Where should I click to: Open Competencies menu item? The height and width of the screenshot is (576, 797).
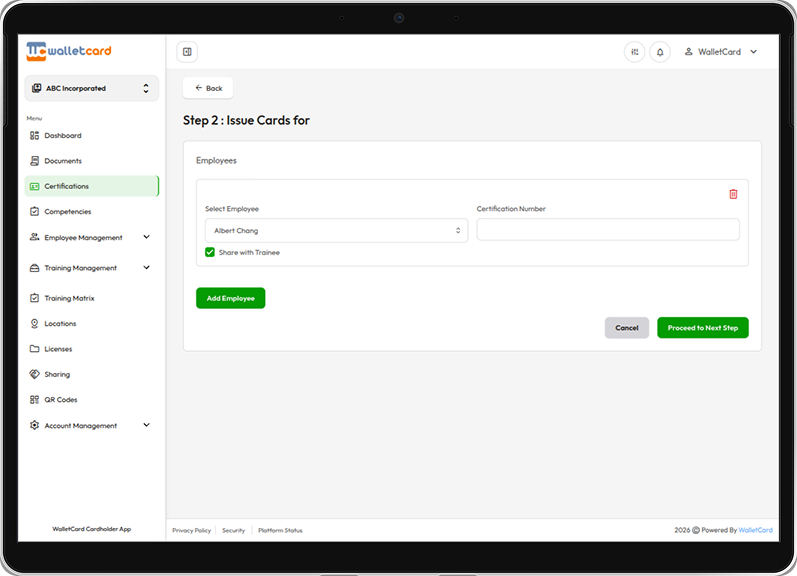(91, 211)
